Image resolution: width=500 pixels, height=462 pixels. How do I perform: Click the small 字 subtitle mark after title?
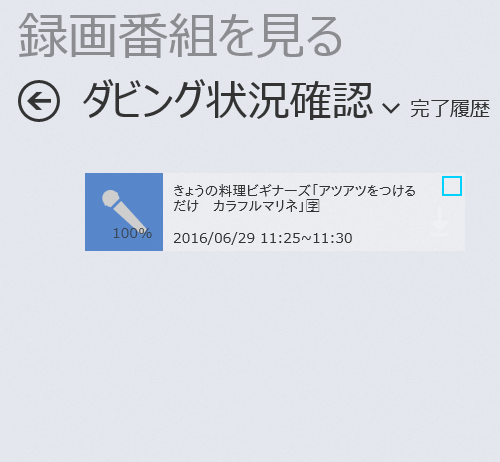[x=313, y=206]
